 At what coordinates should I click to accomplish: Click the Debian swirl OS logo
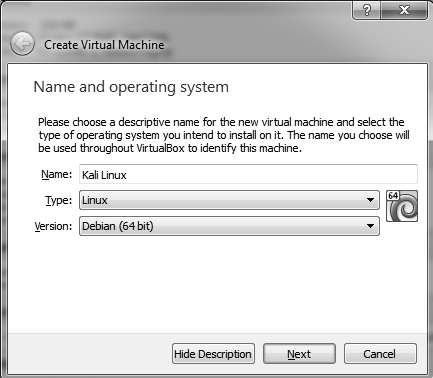402,206
